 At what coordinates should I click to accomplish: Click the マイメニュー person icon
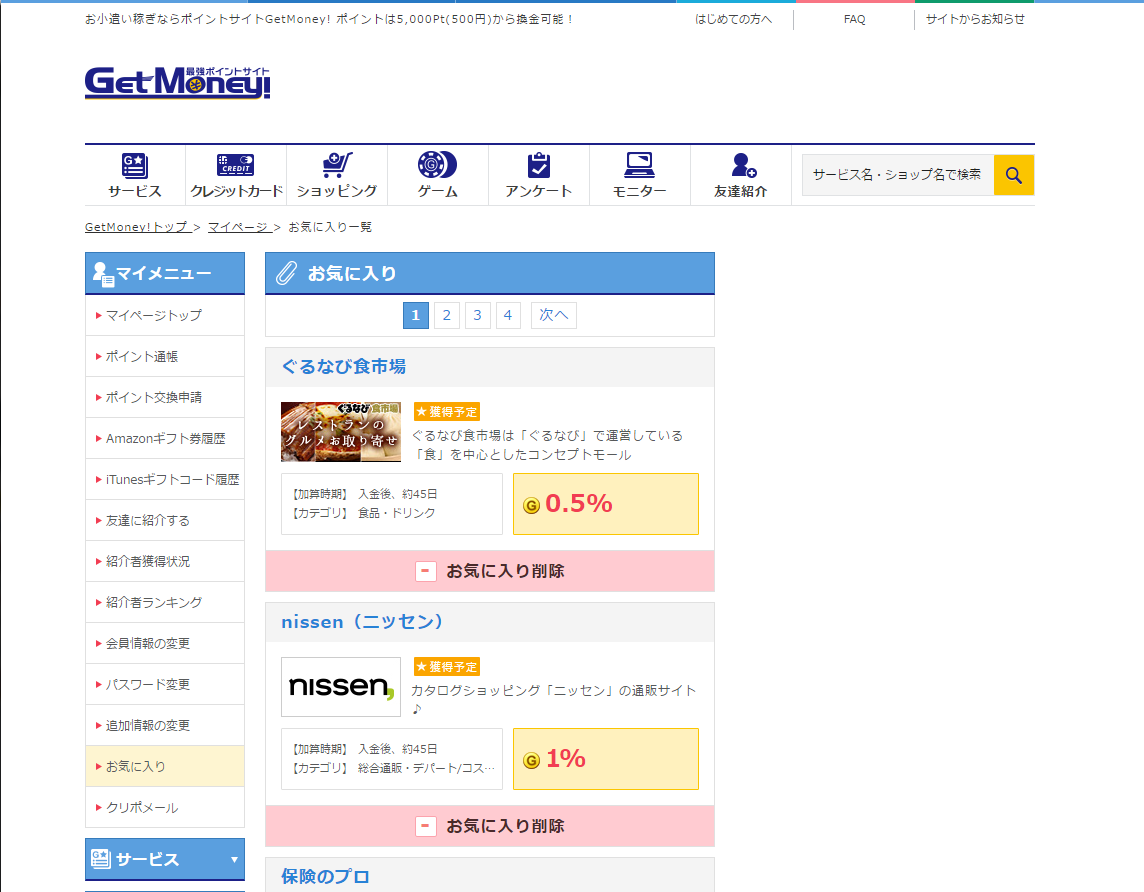tap(103, 274)
